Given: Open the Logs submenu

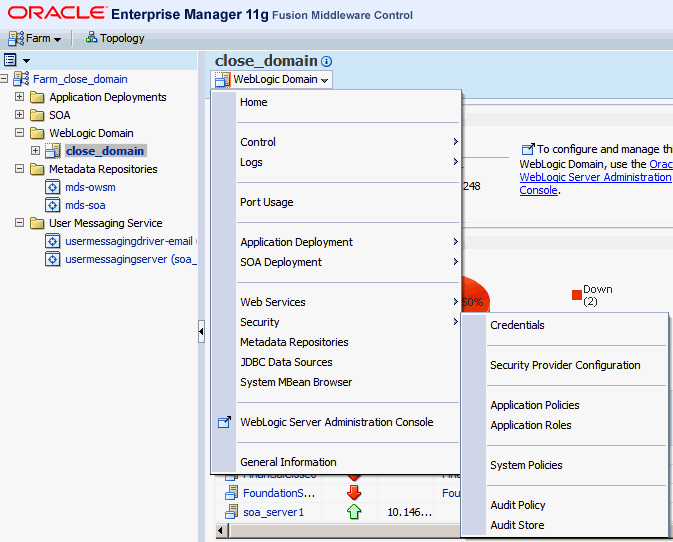Looking at the screenshot, I should [348, 162].
